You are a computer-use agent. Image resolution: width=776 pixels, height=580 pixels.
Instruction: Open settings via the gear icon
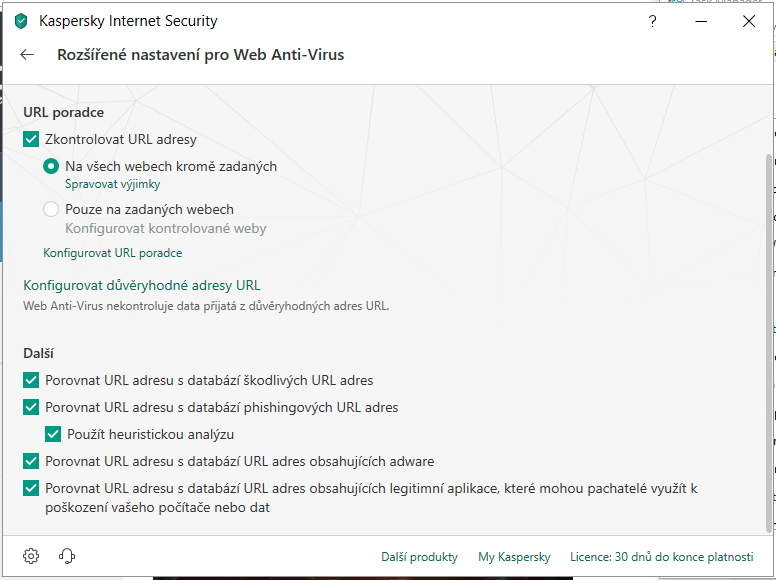click(31, 556)
